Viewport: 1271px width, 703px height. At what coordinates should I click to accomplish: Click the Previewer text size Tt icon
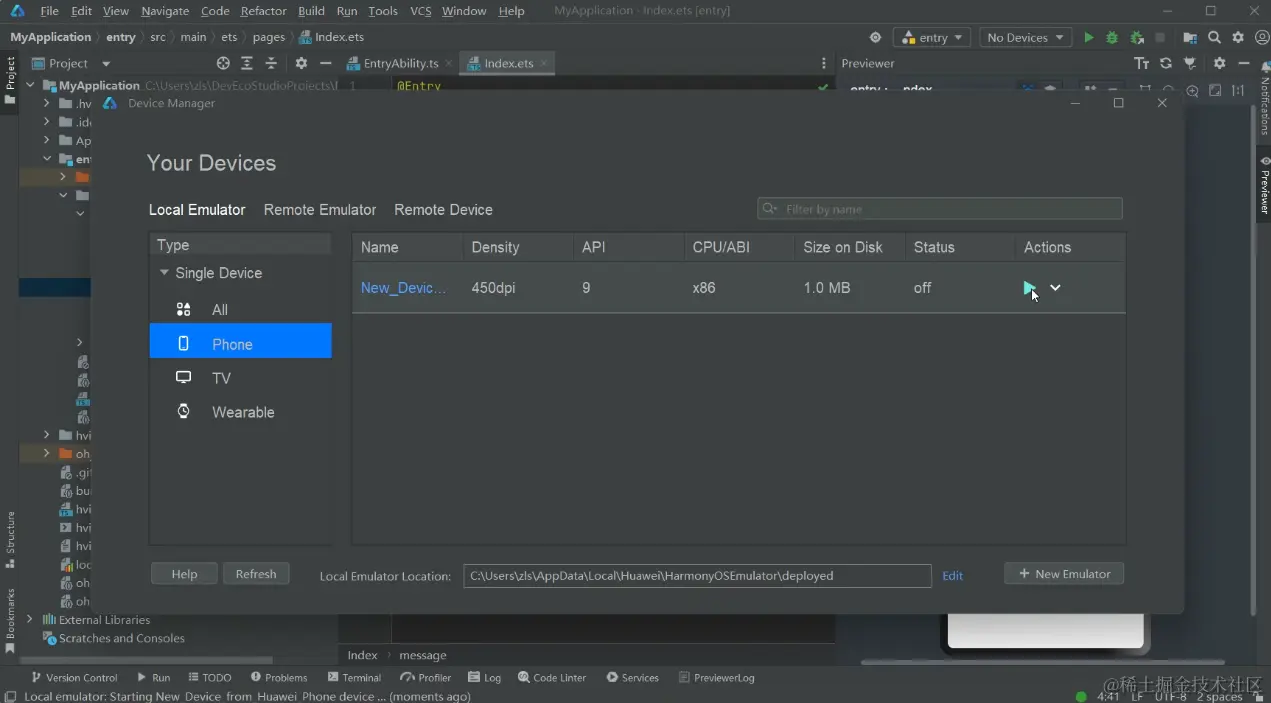[x=1142, y=63]
